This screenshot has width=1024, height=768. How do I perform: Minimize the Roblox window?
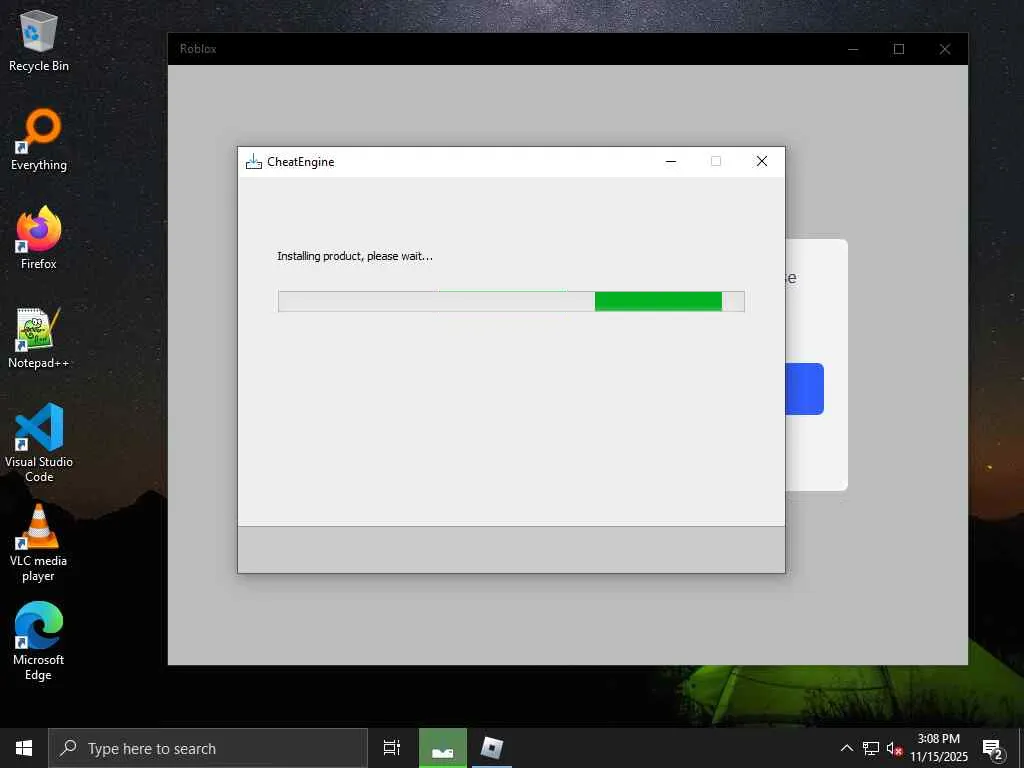[853, 49]
